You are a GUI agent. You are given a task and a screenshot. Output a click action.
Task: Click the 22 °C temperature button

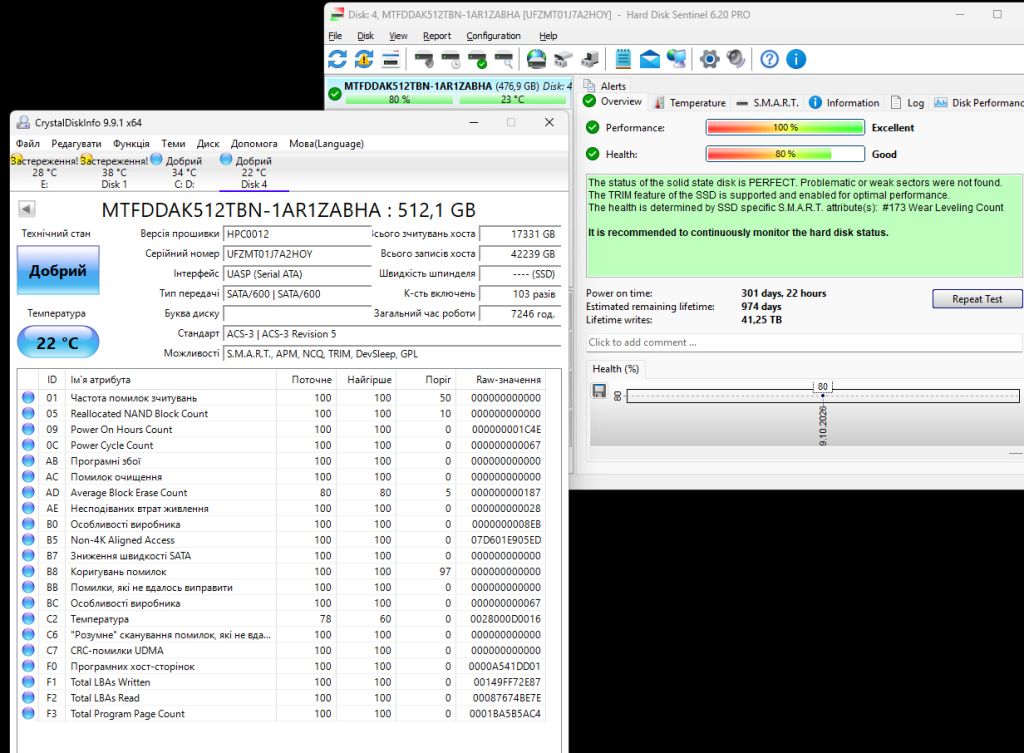pos(58,342)
